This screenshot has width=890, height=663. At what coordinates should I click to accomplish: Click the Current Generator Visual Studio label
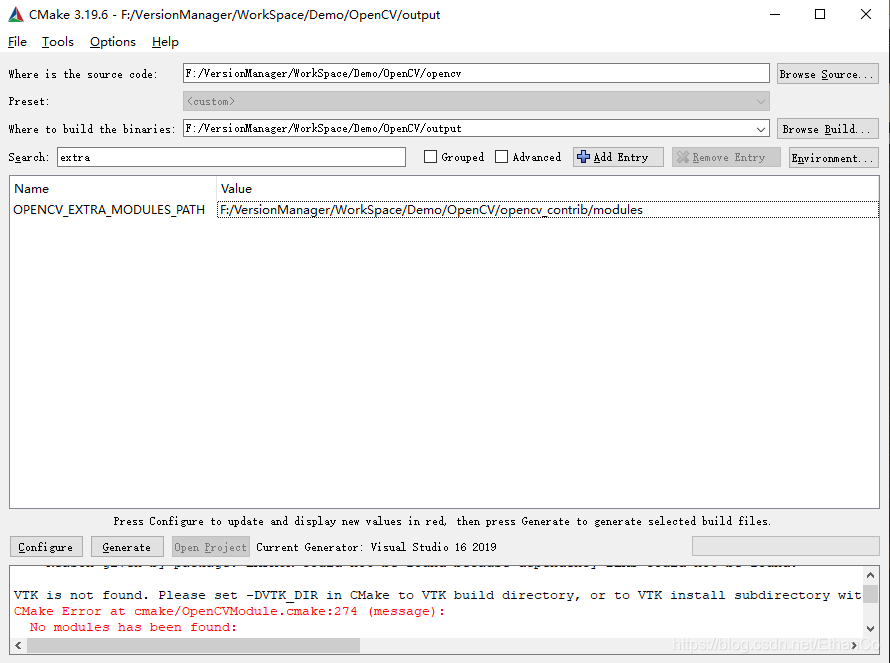click(x=376, y=547)
